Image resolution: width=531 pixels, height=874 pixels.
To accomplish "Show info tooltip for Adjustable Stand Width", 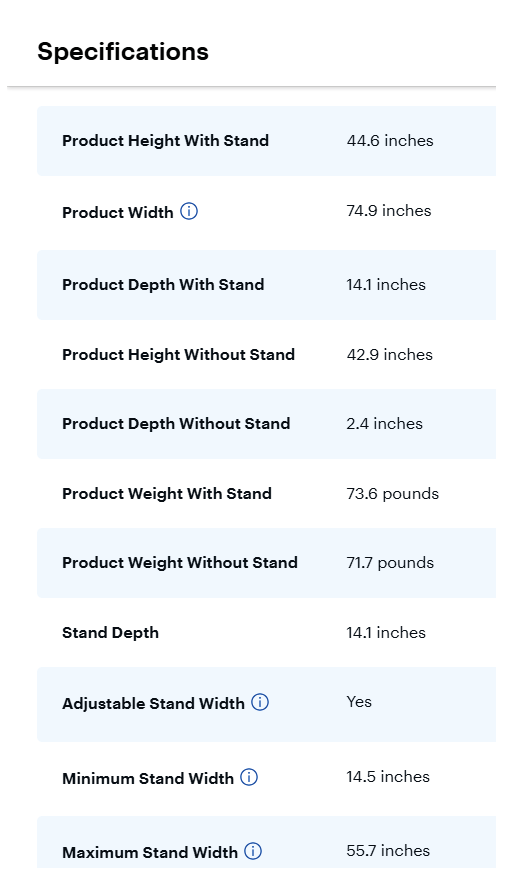I will coord(260,702).
